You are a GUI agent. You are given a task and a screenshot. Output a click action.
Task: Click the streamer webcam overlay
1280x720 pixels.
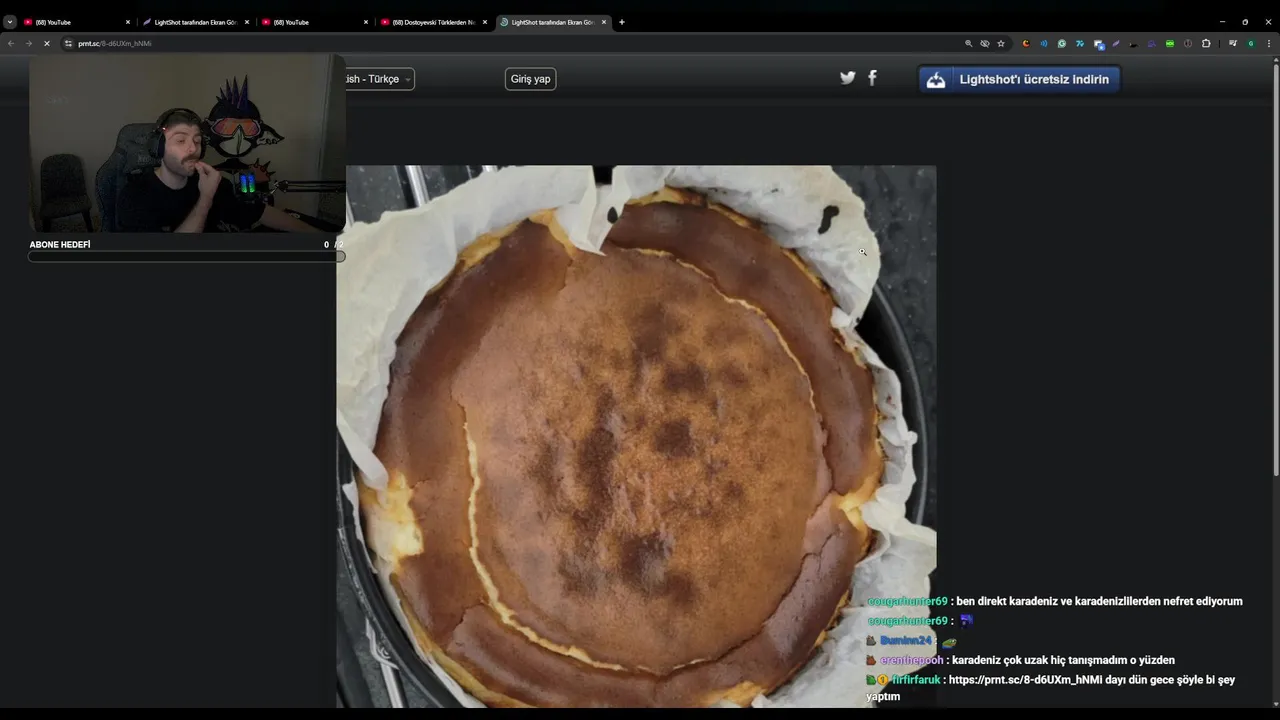187,143
